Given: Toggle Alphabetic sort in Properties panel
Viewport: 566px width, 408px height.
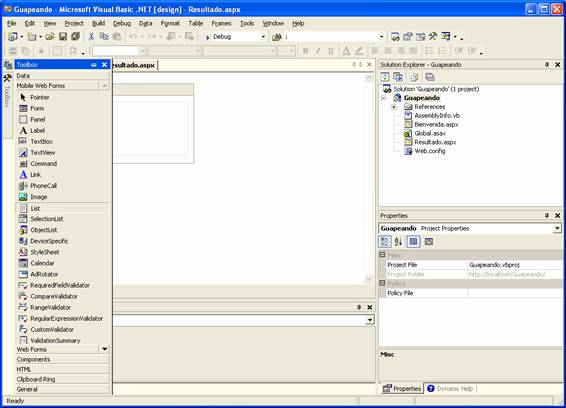Looking at the screenshot, I should [398, 242].
